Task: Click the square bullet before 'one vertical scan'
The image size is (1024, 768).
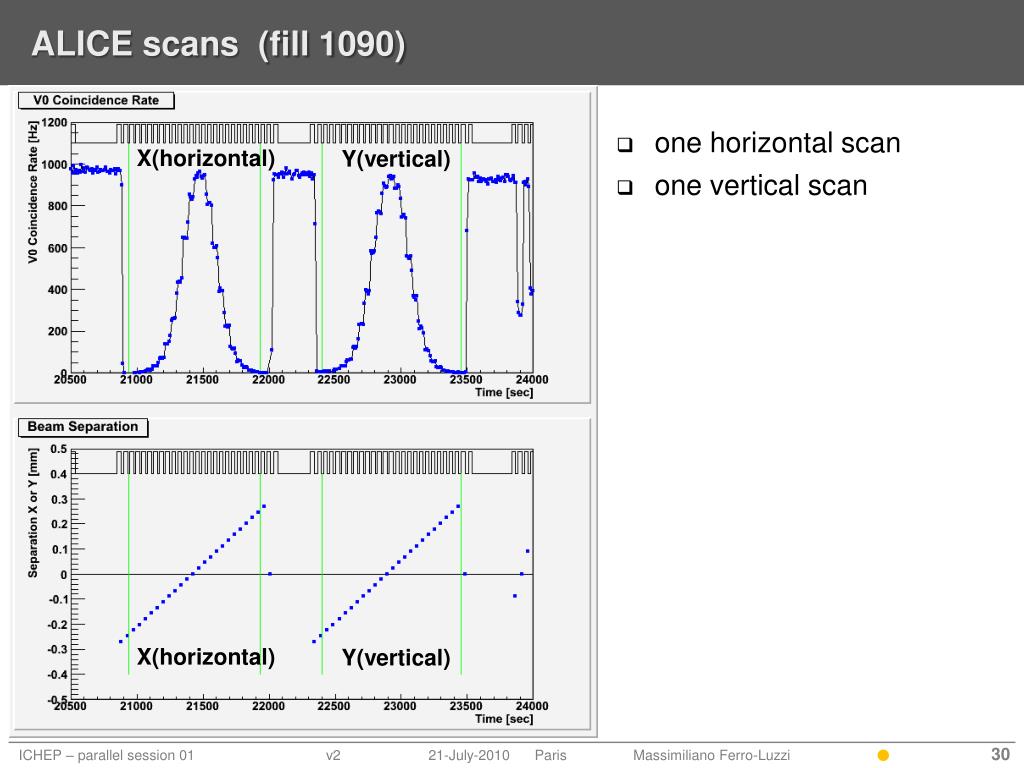Action: [625, 188]
